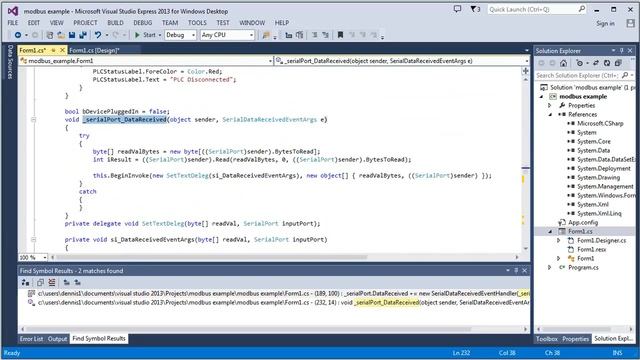Toggle a bookmark with the Bookmark icon
The image size is (640, 360).
coord(340,35)
